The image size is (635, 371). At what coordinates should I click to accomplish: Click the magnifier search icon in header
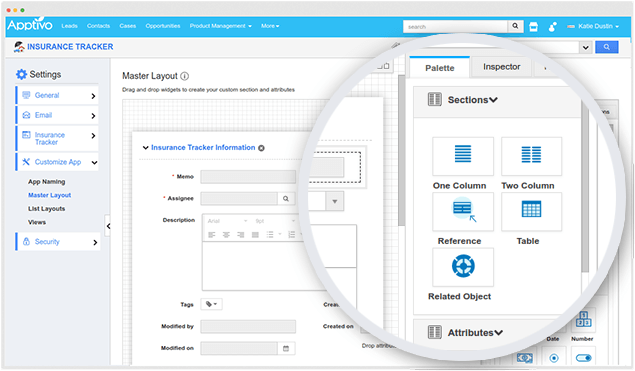[515, 26]
